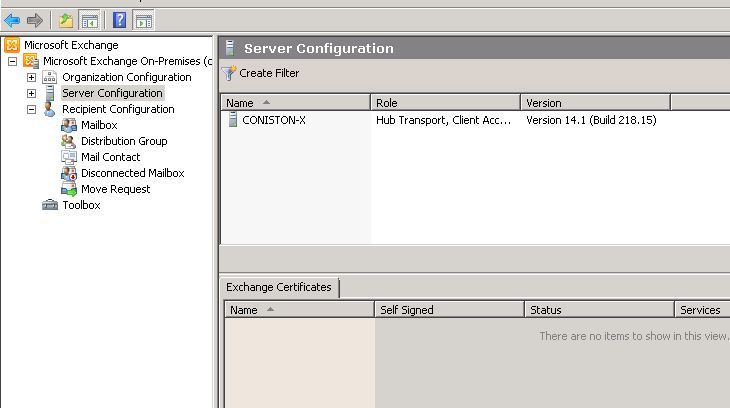730x408 pixels.
Task: Sort certificates by the Self Signed column
Action: [449, 310]
